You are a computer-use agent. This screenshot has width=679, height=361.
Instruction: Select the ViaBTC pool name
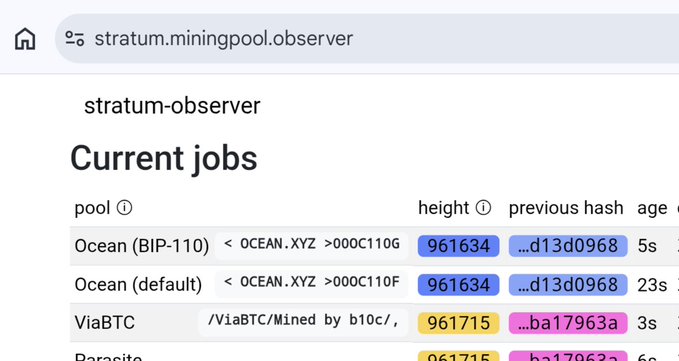click(104, 322)
